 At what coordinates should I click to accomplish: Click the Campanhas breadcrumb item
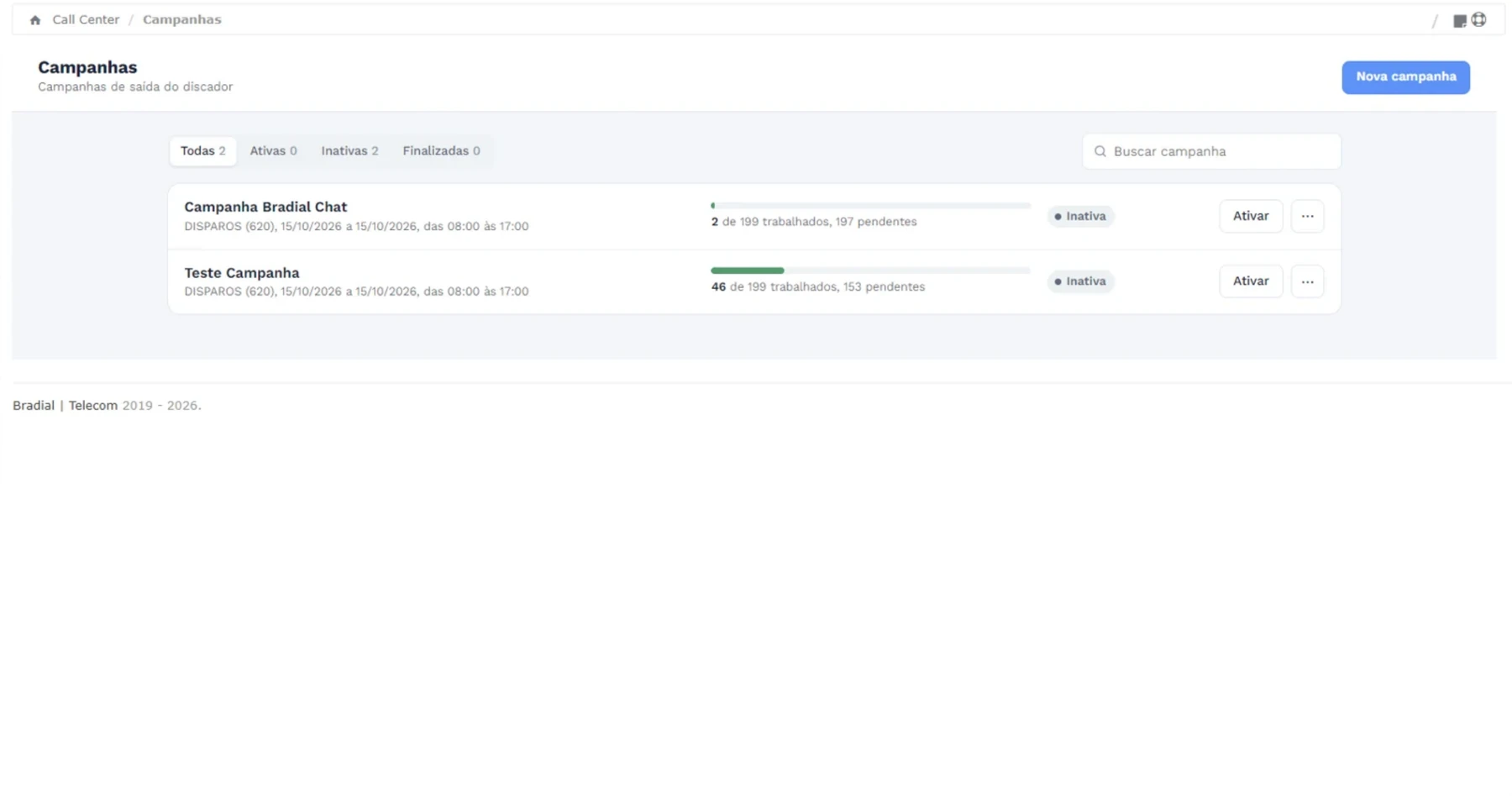[182, 19]
